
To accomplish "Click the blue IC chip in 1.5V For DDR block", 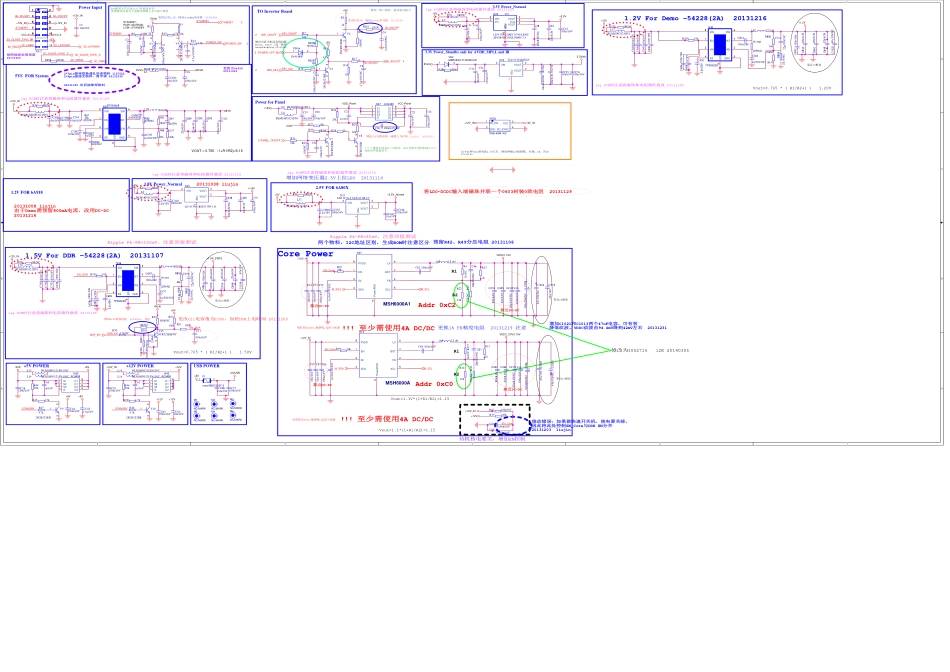I will click(126, 281).
